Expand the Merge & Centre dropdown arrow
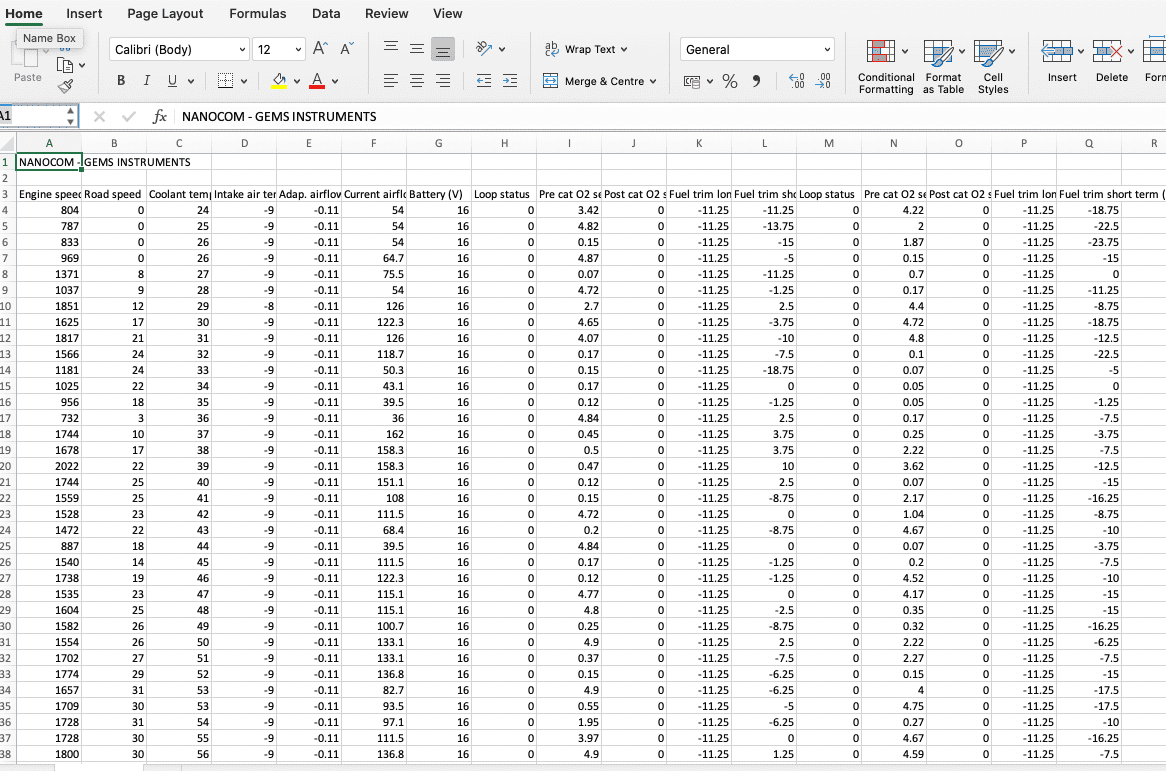 click(x=653, y=81)
